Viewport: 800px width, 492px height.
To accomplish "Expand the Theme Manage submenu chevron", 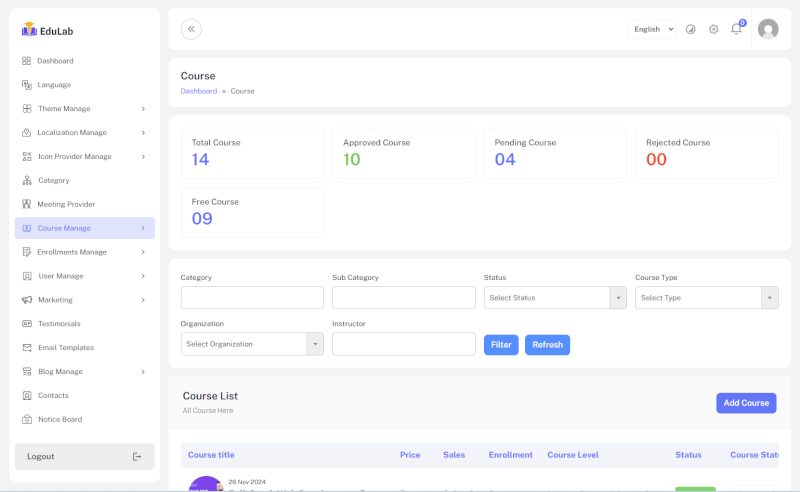I will coord(143,109).
